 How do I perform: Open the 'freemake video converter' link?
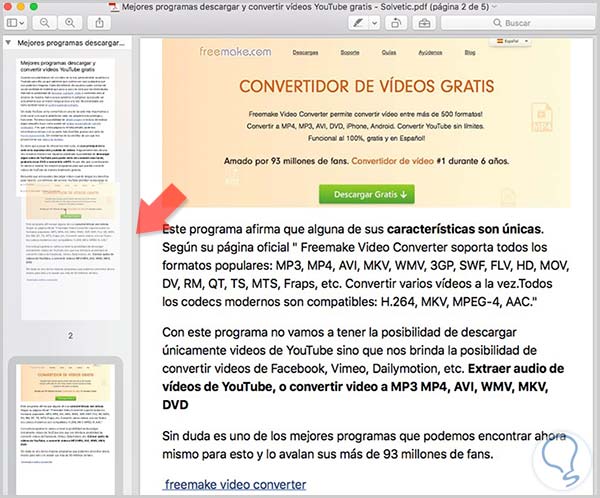pyautogui.click(x=235, y=484)
